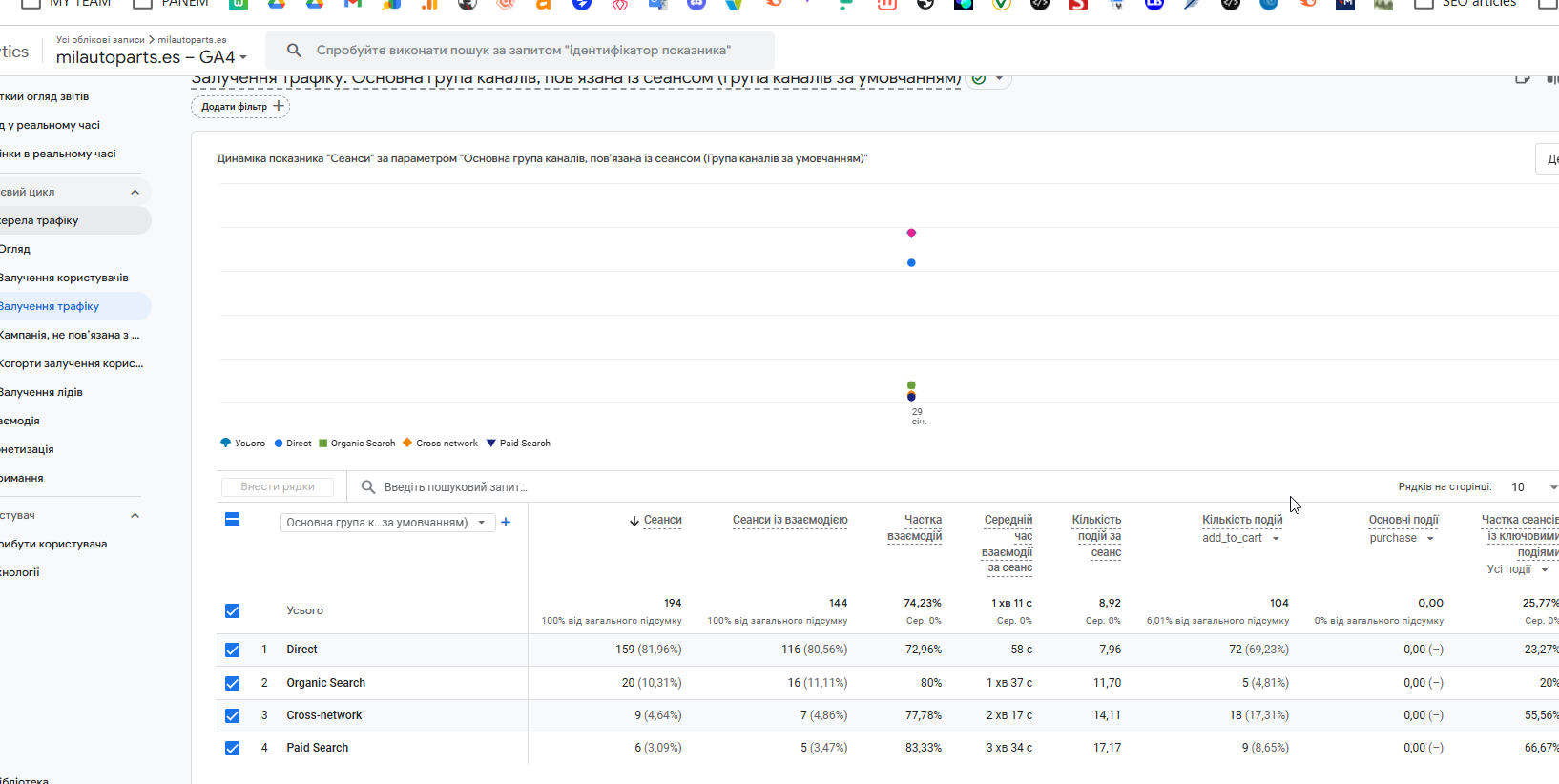The height and width of the screenshot is (784, 1559).
Task: Click the Сеанси із взаємодією column header
Action: (x=789, y=520)
